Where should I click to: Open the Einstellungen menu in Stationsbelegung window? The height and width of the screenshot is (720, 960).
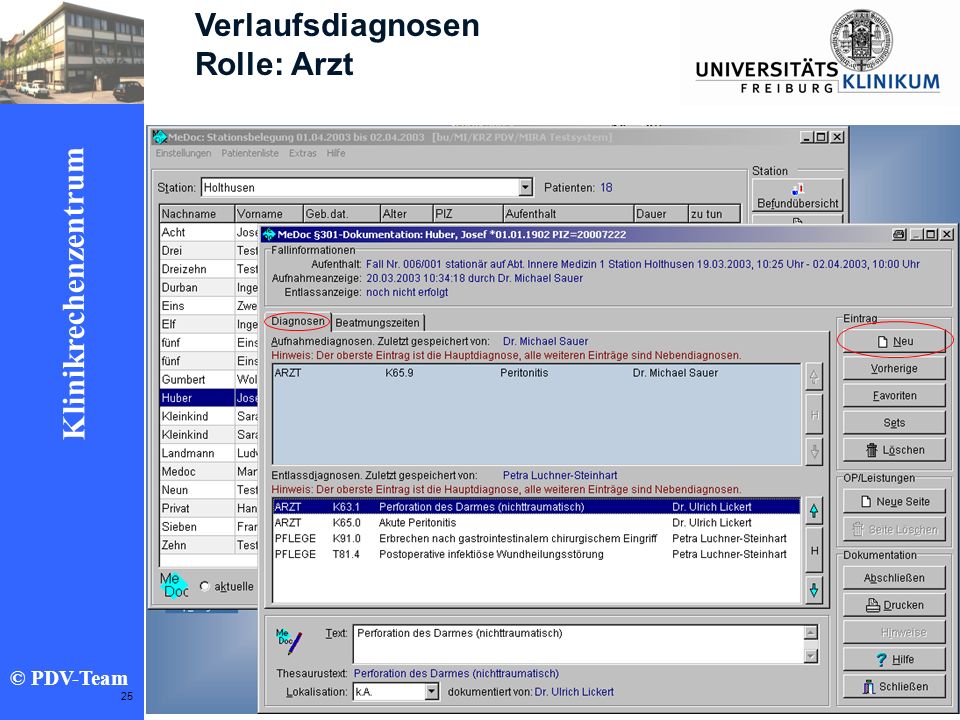pos(183,153)
